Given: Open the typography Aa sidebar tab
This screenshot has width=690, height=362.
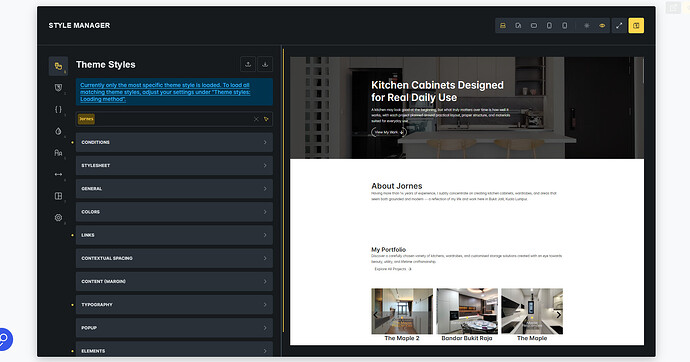Looking at the screenshot, I should point(58,153).
